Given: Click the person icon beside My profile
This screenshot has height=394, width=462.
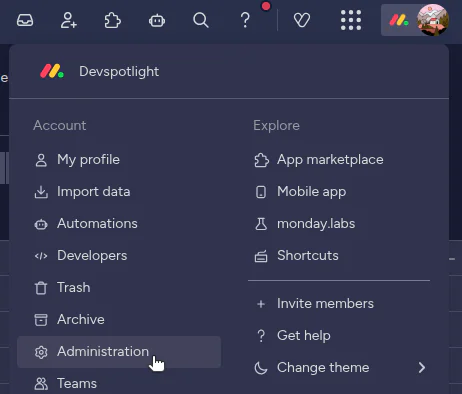Looking at the screenshot, I should pyautogui.click(x=41, y=160).
